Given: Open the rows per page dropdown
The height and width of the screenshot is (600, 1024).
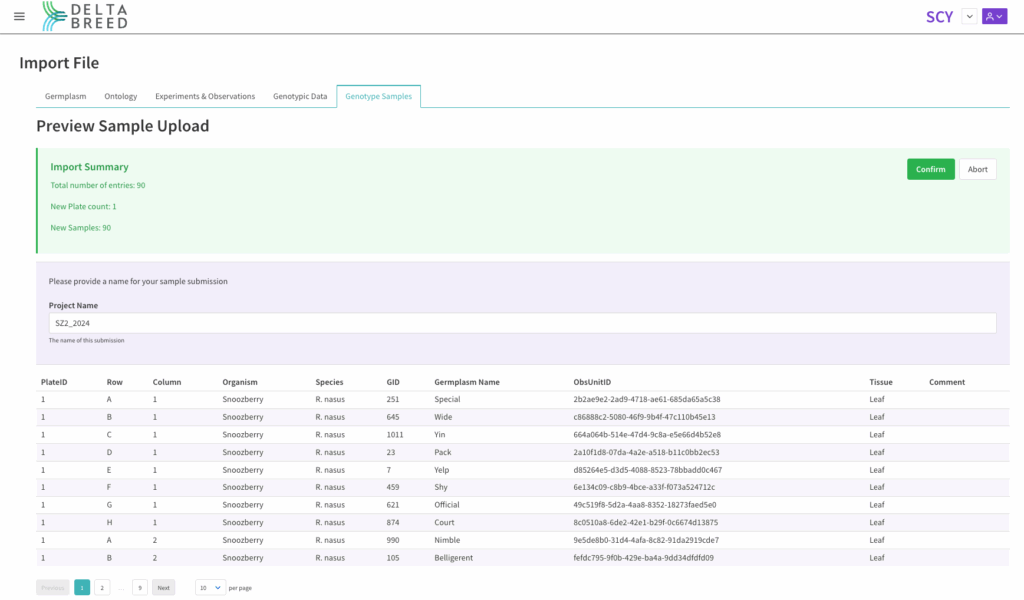Looking at the screenshot, I should click(x=210, y=588).
